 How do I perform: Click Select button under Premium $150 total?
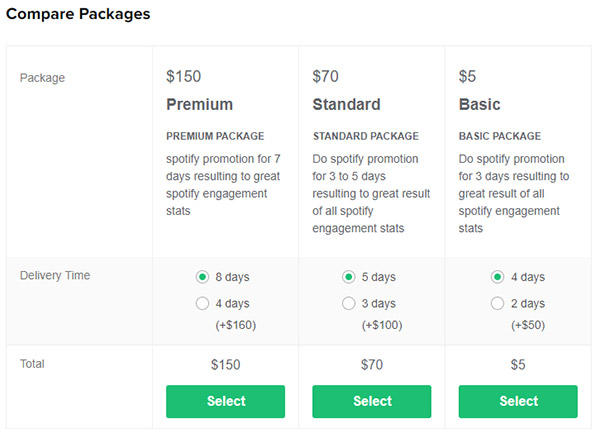pyautogui.click(x=225, y=401)
